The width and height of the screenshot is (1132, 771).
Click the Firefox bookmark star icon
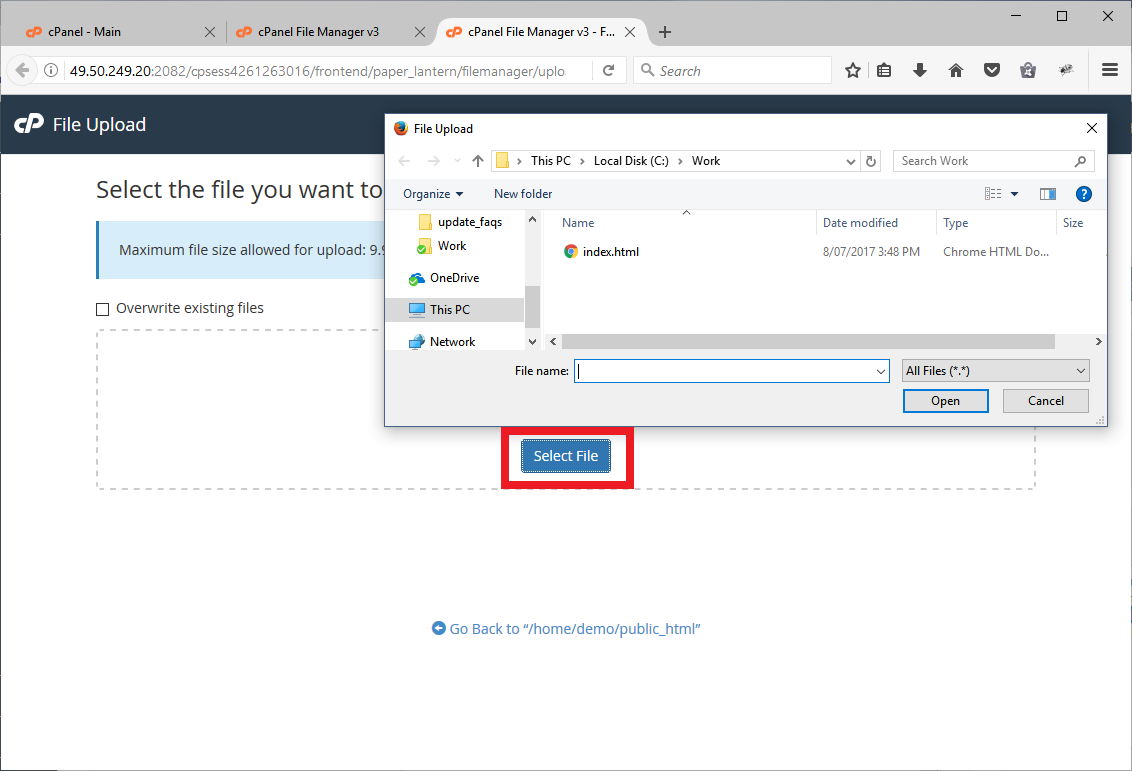[853, 70]
